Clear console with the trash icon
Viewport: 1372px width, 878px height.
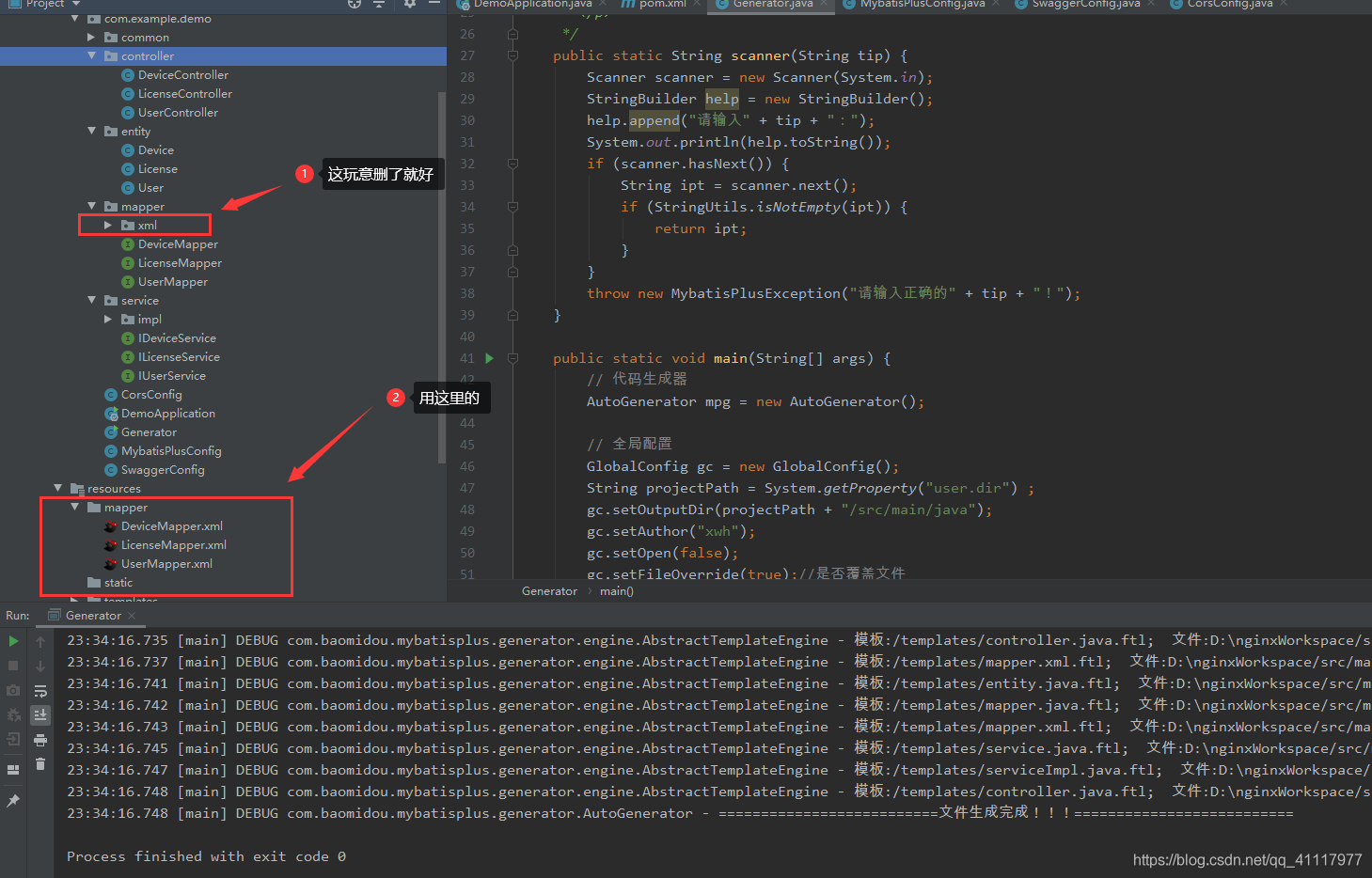(40, 763)
